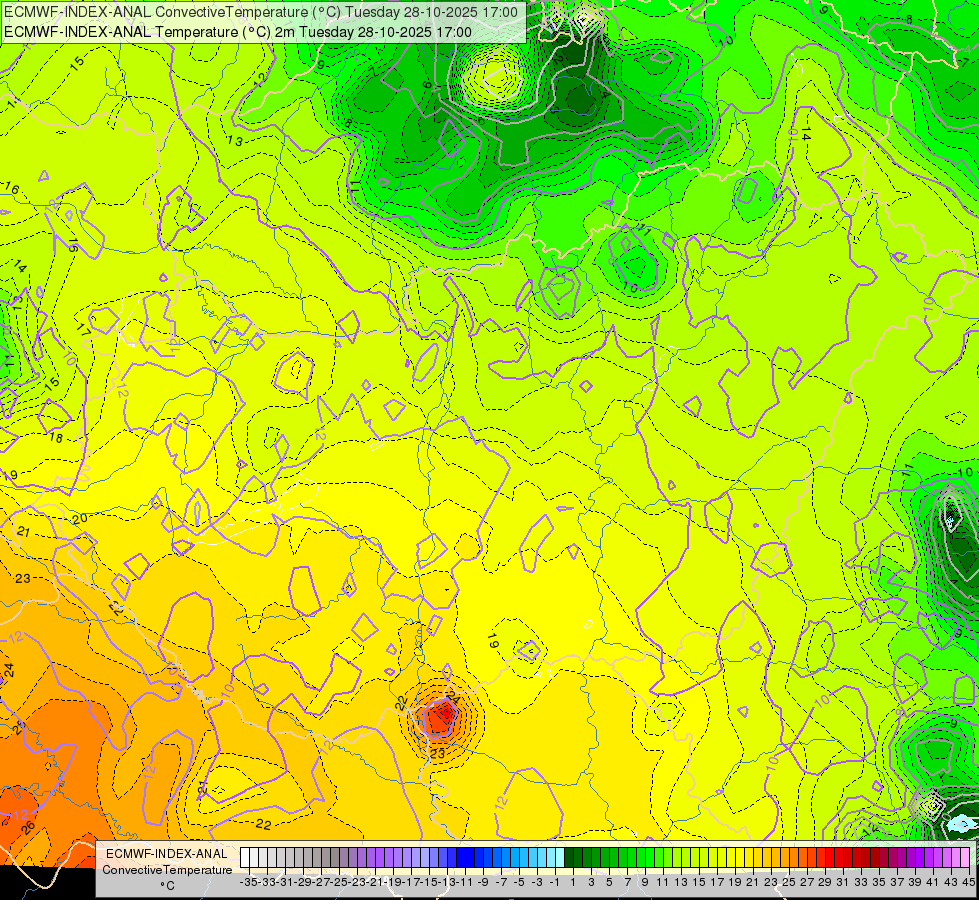This screenshot has width=979, height=900.
Task: Click the Temperature (°C) 2m title line
Action: tap(238, 32)
